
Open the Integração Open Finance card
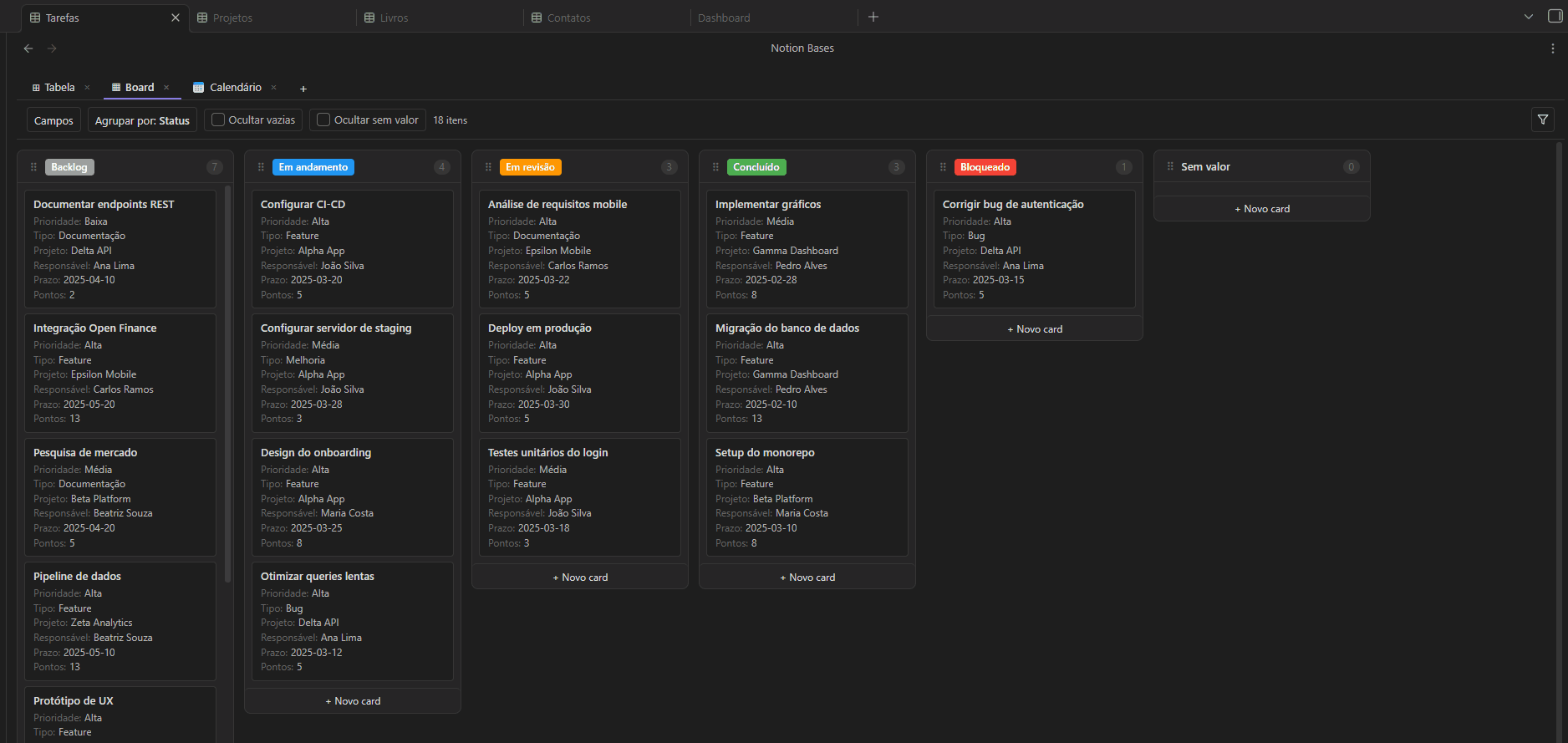pyautogui.click(x=120, y=373)
